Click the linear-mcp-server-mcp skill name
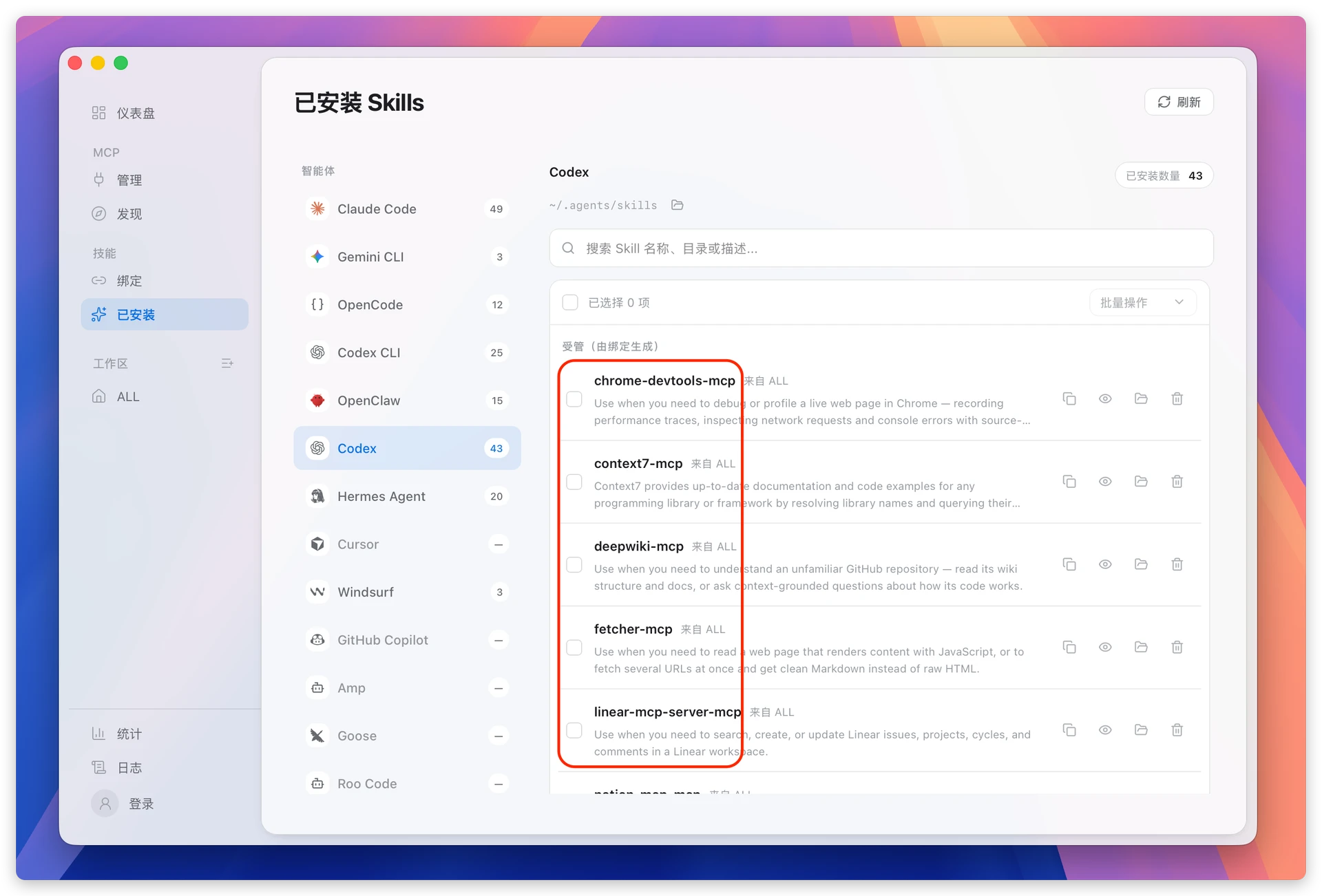The height and width of the screenshot is (896, 1322). pyautogui.click(x=668, y=712)
